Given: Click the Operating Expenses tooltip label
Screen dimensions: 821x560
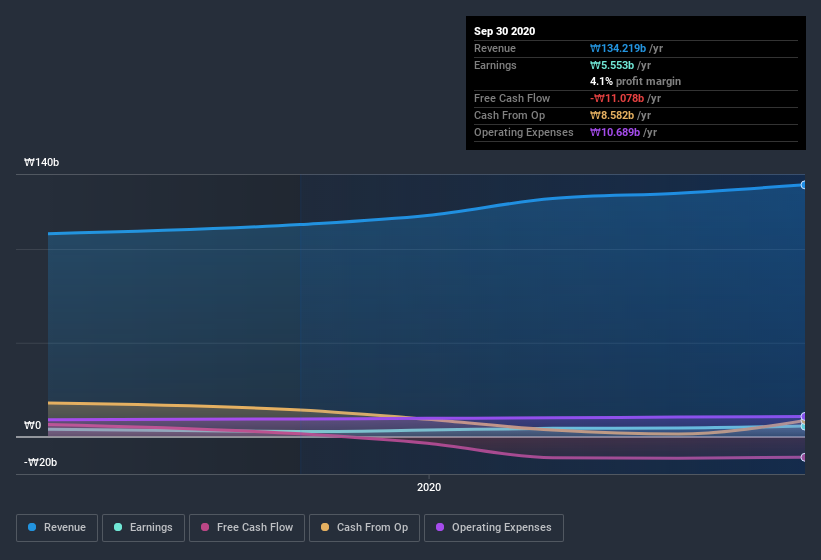Looking at the screenshot, I should click(x=524, y=132).
